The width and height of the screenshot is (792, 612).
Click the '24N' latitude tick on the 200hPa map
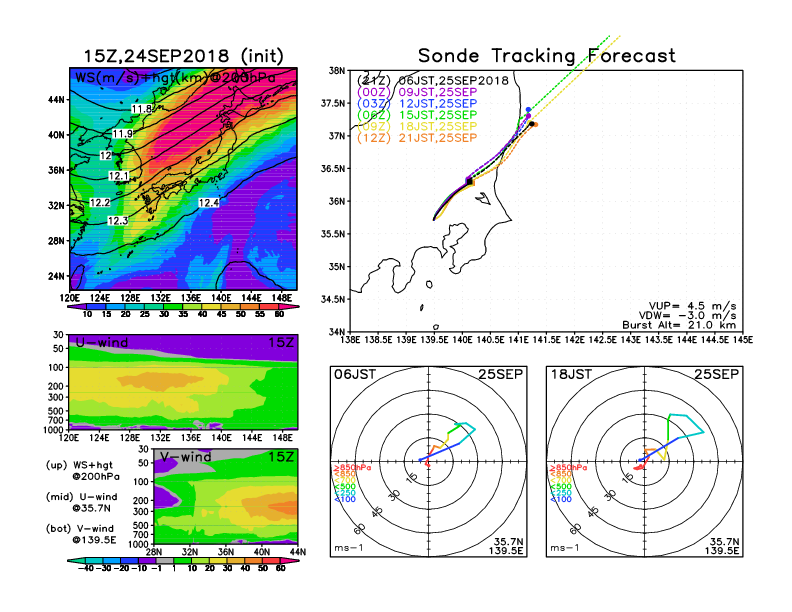pyautogui.click(x=57, y=276)
